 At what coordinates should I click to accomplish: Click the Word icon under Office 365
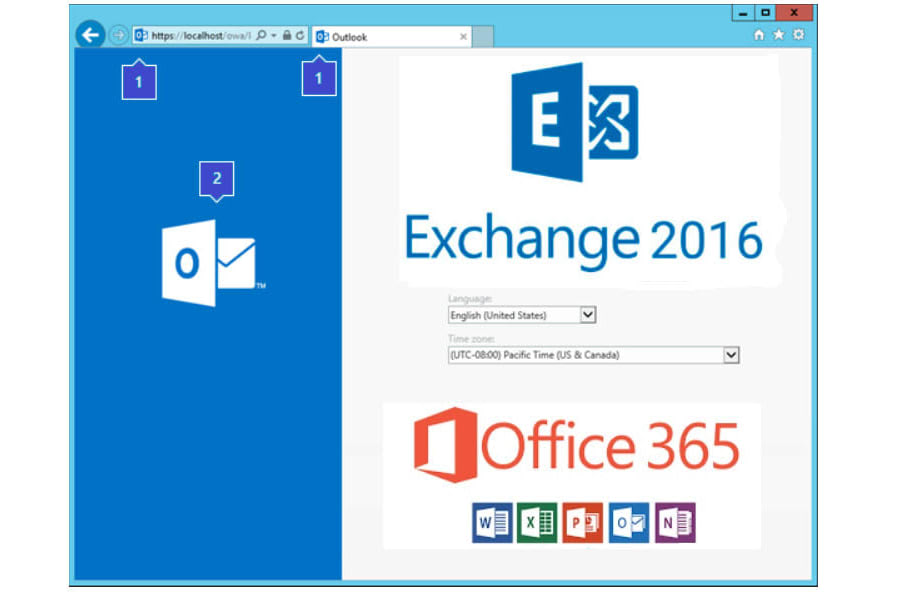492,522
